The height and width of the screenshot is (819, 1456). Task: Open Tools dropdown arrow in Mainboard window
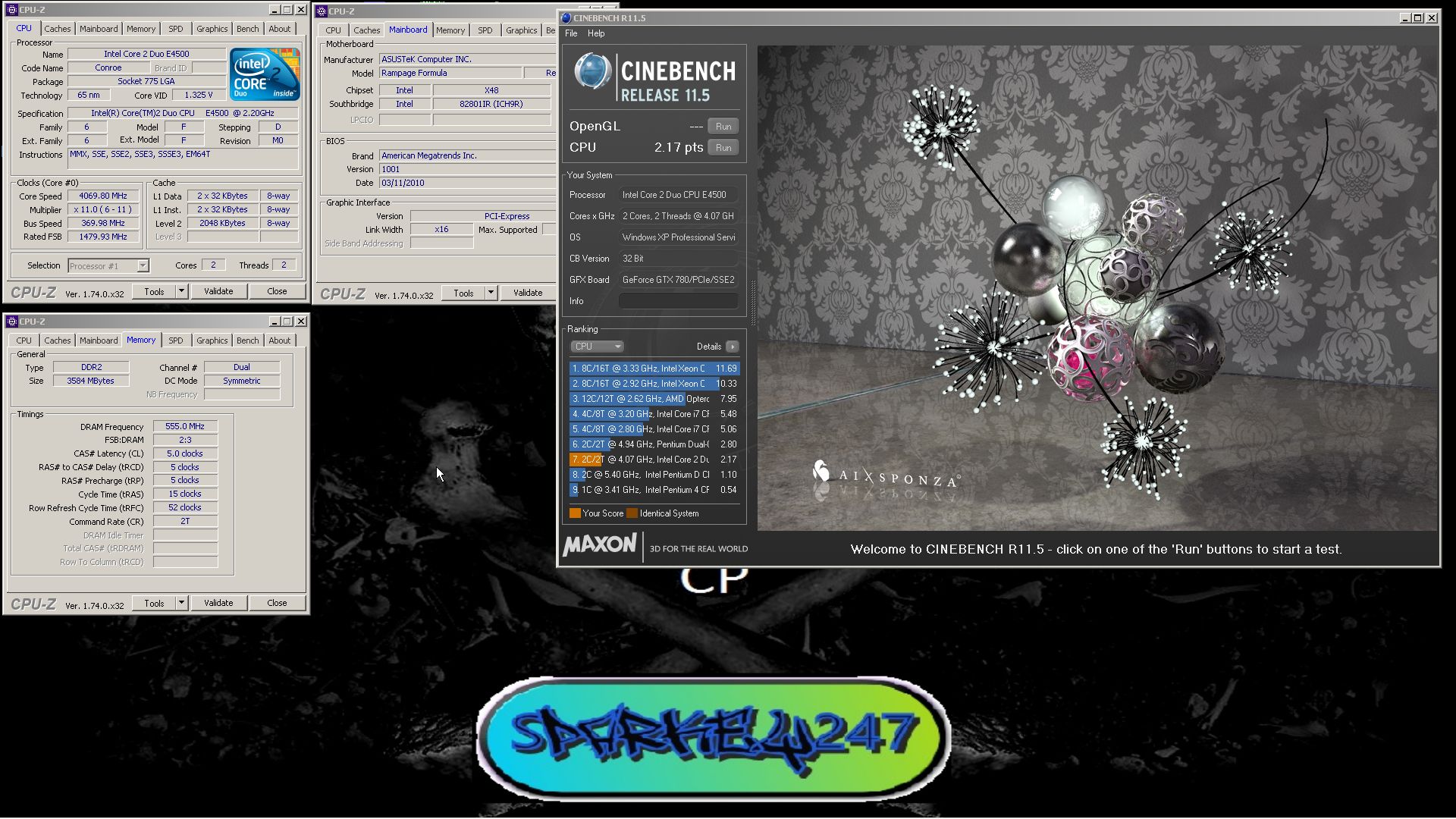pyautogui.click(x=491, y=293)
